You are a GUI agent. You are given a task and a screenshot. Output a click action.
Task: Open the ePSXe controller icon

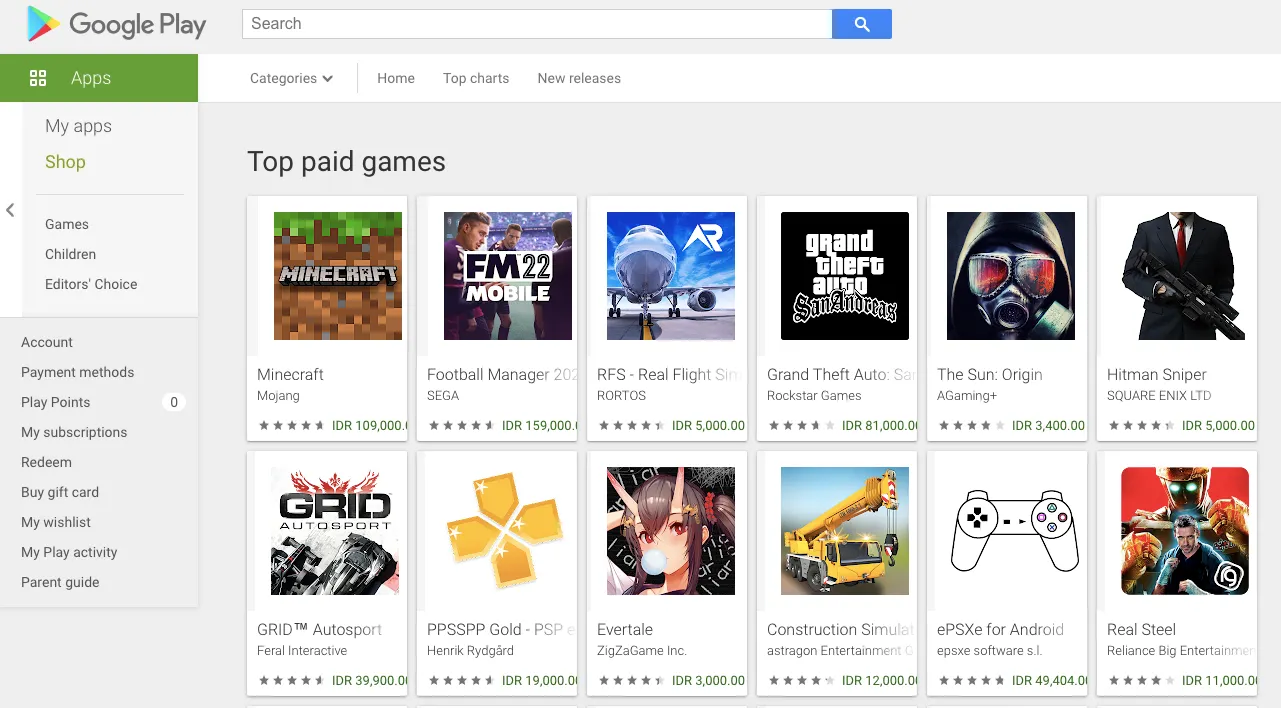pyautogui.click(x=1011, y=531)
